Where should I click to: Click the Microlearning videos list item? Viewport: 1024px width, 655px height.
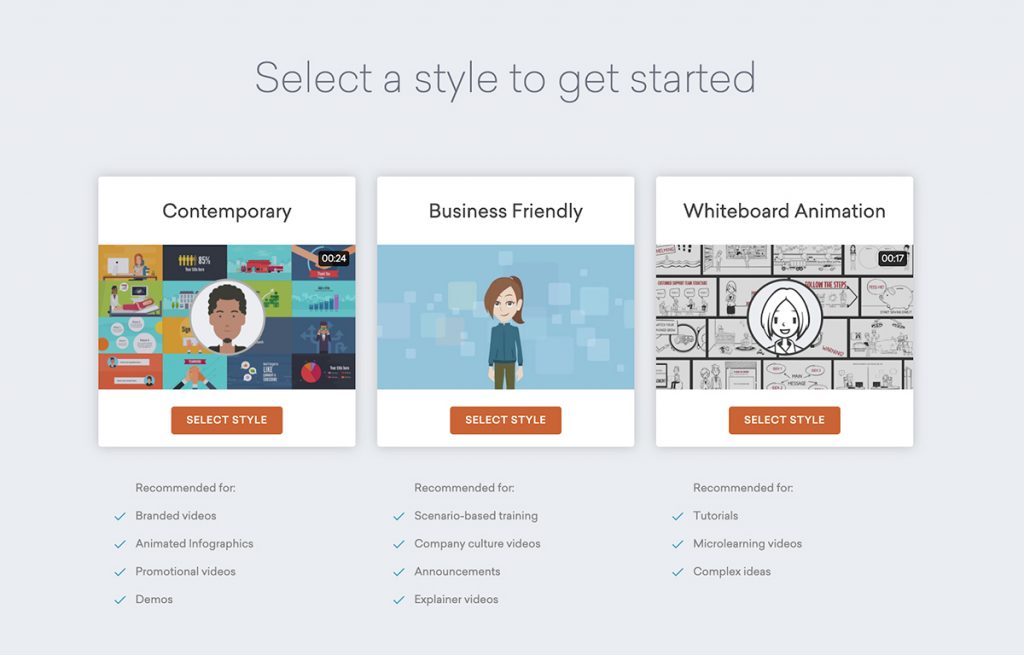tap(747, 543)
